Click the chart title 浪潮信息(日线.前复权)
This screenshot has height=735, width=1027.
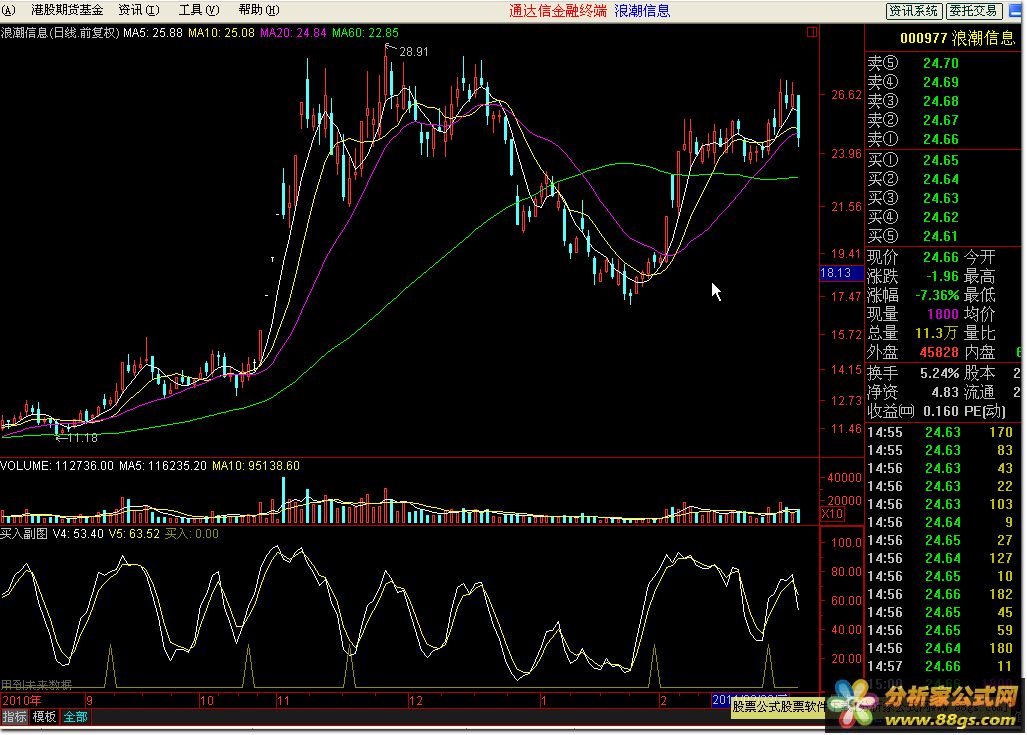[x=60, y=32]
